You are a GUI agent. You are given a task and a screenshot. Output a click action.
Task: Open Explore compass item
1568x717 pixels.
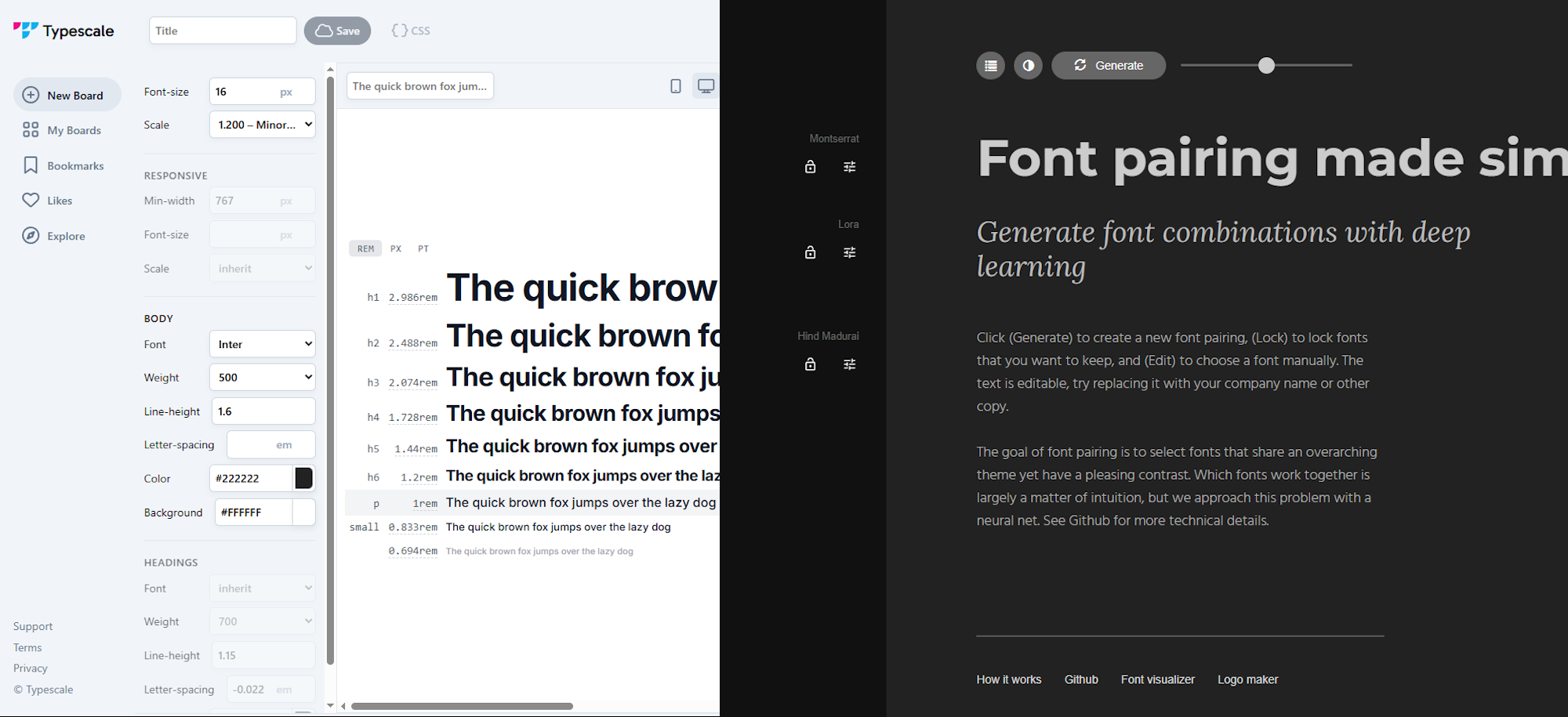[x=54, y=236]
